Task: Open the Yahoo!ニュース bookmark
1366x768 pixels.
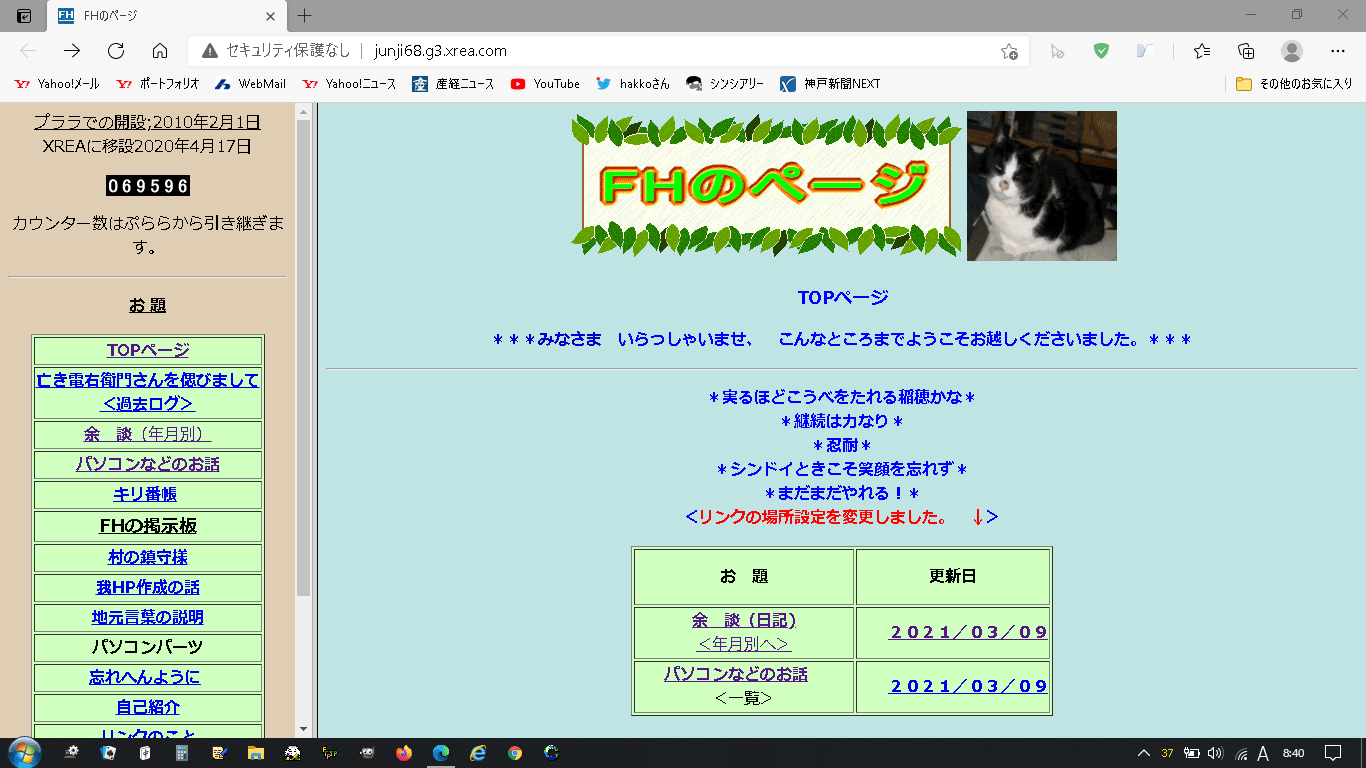Action: 349,84
